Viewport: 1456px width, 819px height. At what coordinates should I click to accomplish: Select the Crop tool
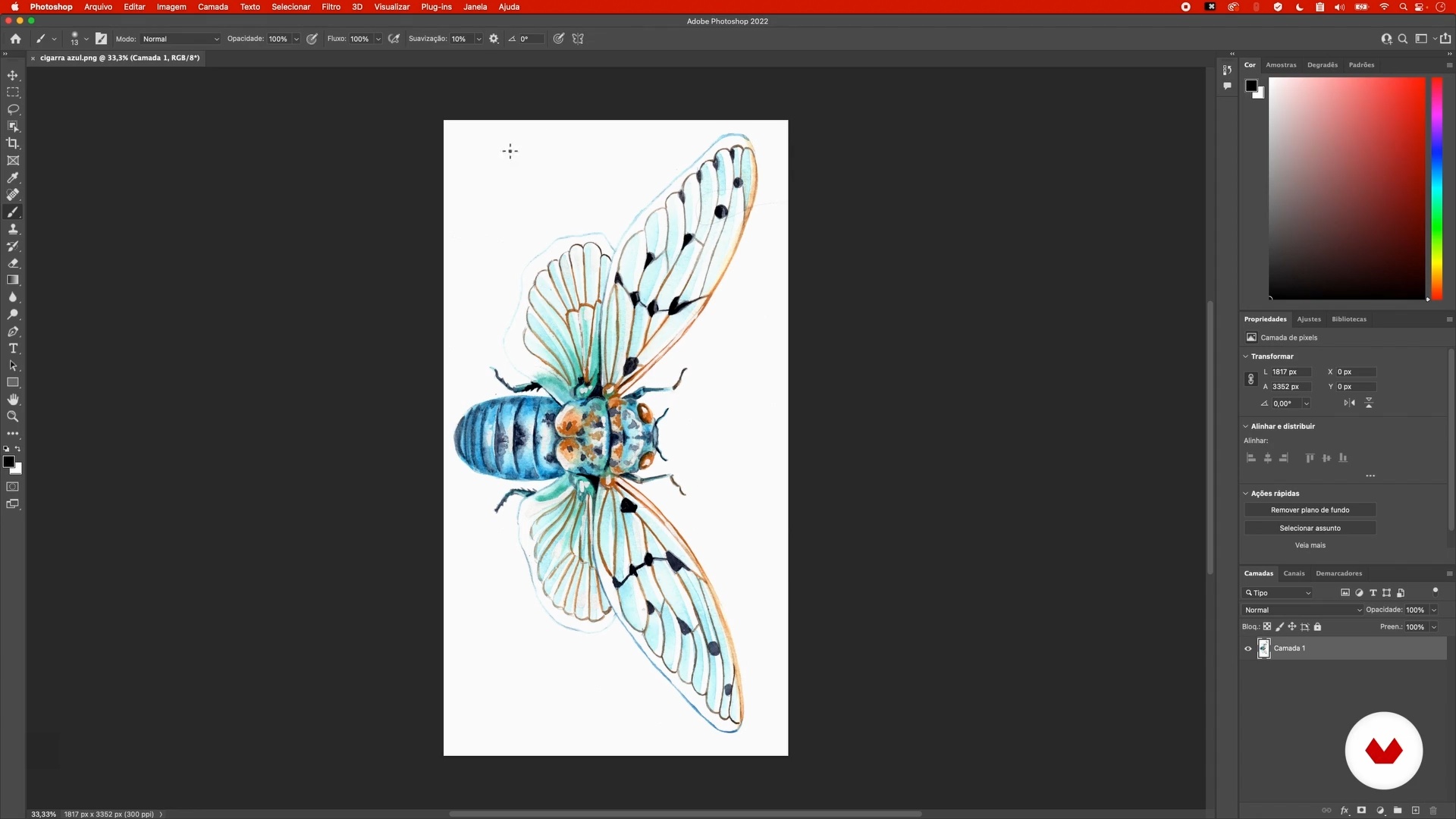[x=13, y=143]
